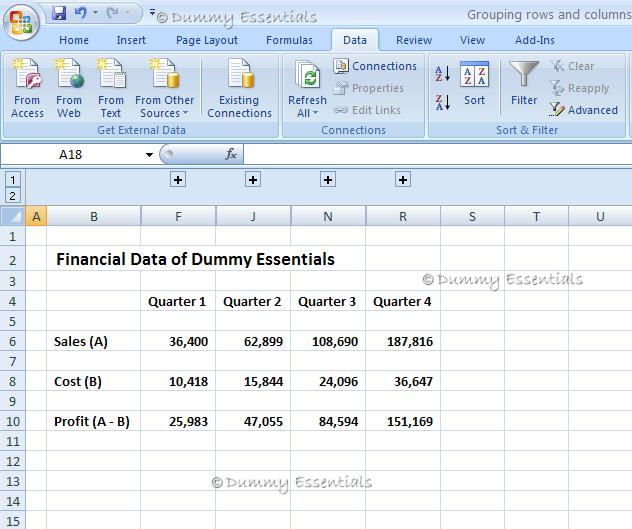The image size is (632, 529).
Task: Select column A header
Action: (36, 217)
